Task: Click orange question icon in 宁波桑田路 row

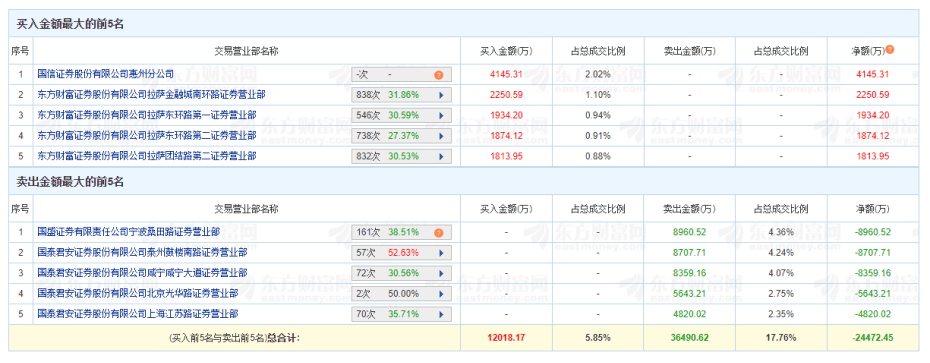Action: (438, 233)
